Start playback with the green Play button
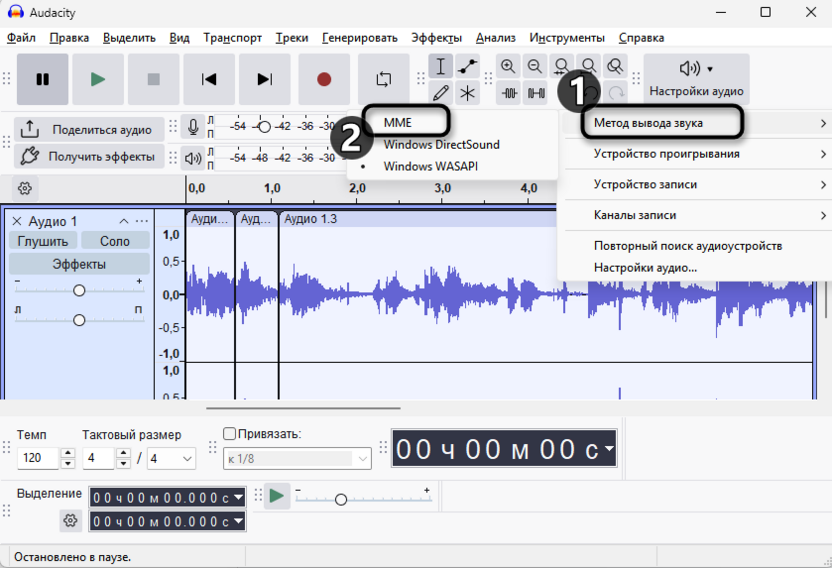Viewport: 832px width, 568px height. pyautogui.click(x=98, y=80)
